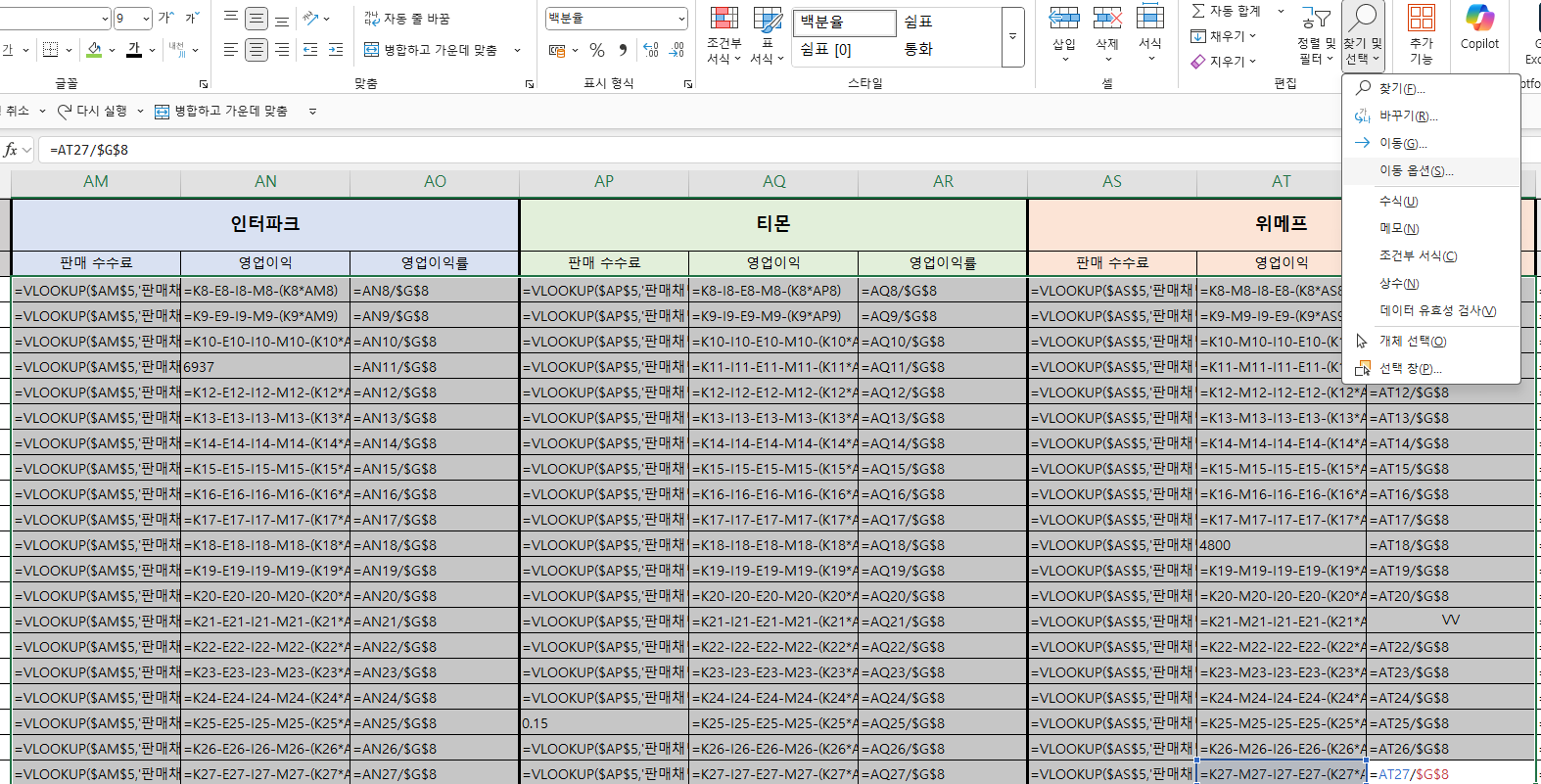
Task: Increase decimal places
Action: 651,50
